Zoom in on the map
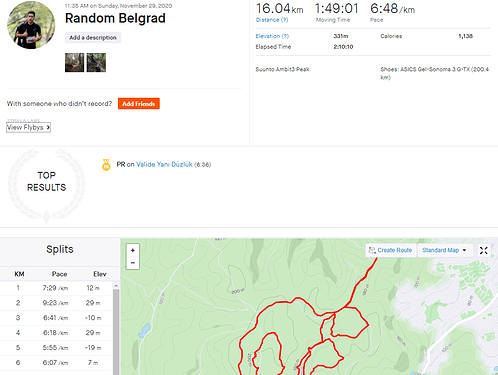 tap(133, 250)
